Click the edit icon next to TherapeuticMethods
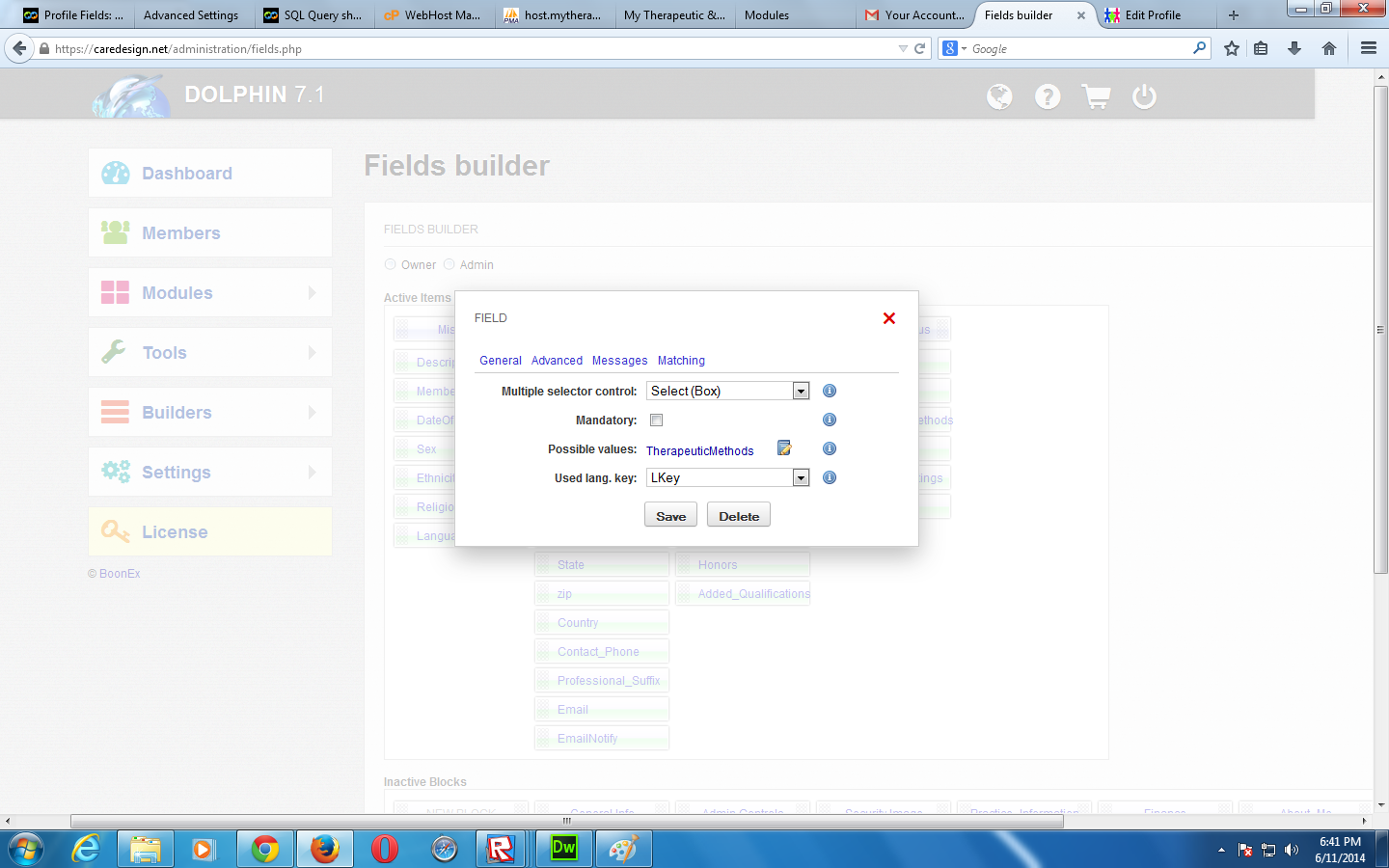Screen dimensions: 1389x868 coord(784,448)
